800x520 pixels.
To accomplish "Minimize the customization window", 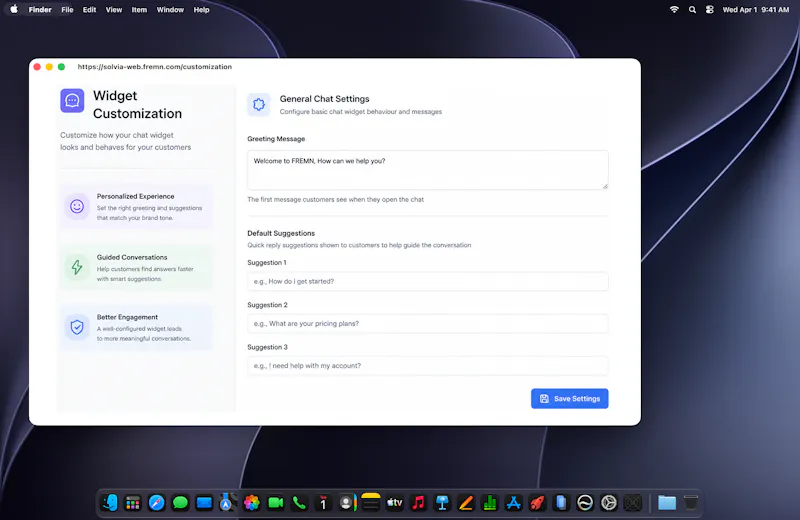I will click(x=49, y=67).
